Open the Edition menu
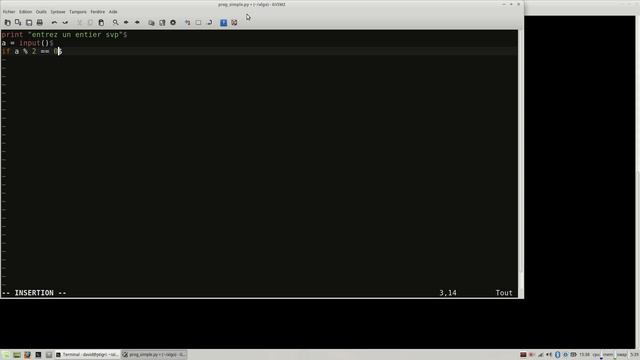Viewport: 640px width, 360px height. (x=25, y=12)
